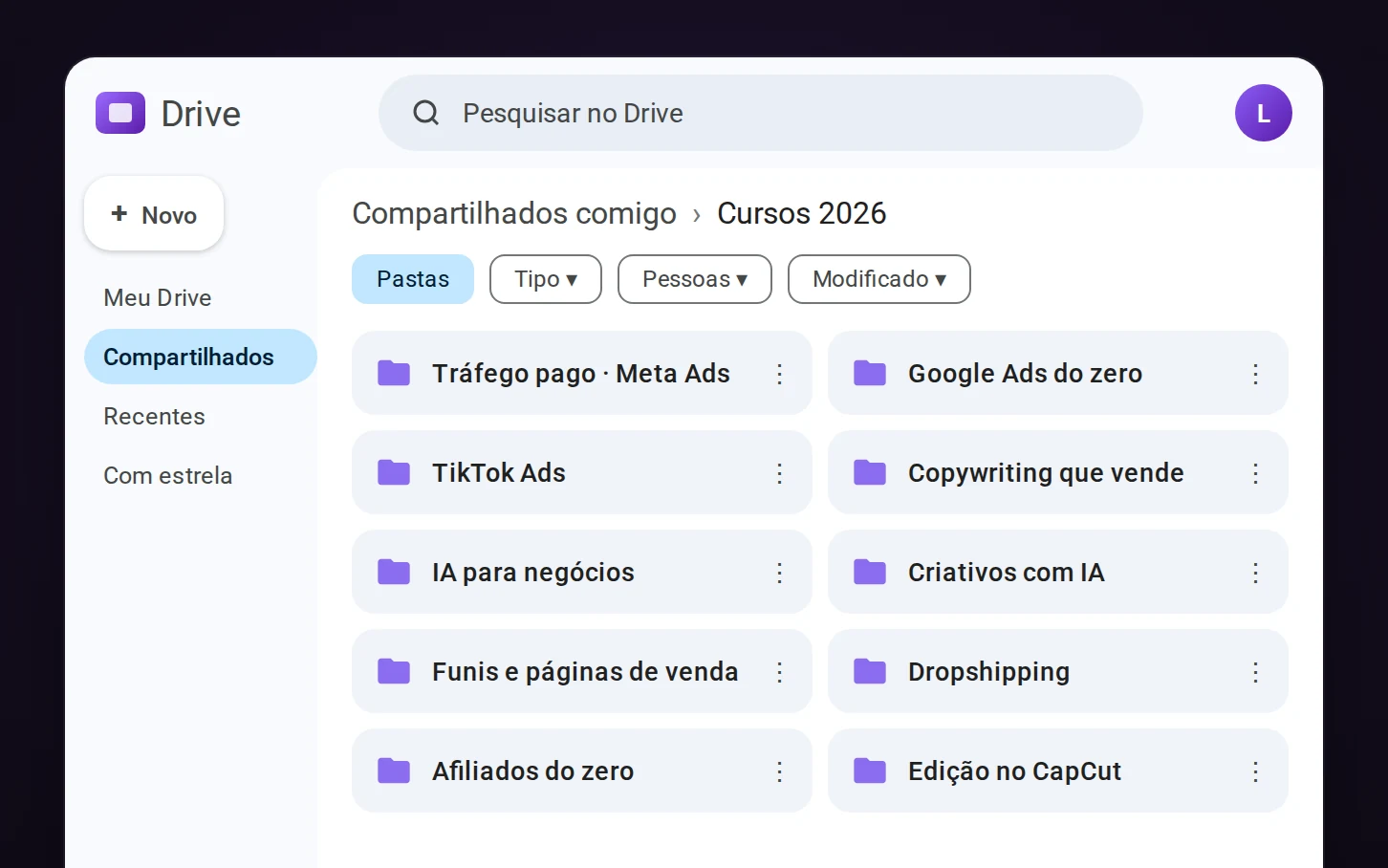
Task: Open more options for Afiliados do zero
Action: [x=779, y=771]
